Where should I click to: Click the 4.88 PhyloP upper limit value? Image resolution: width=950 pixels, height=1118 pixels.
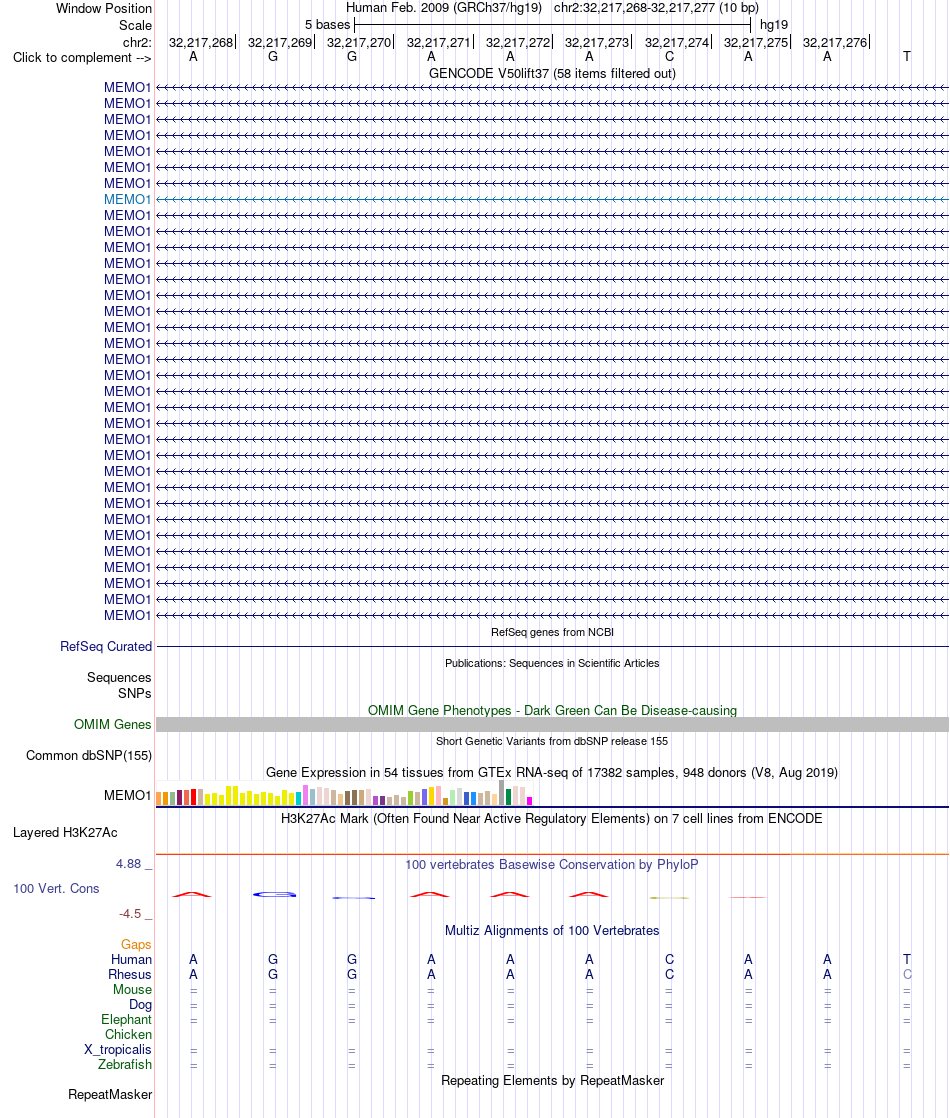128,863
